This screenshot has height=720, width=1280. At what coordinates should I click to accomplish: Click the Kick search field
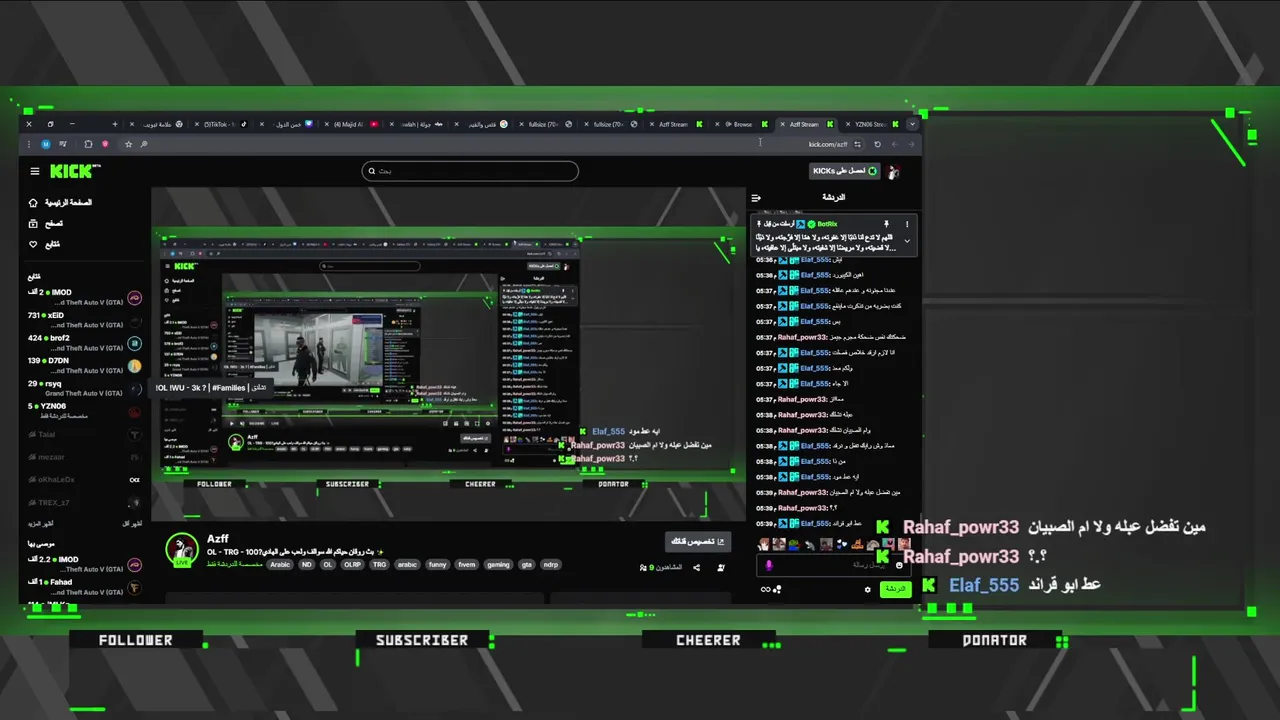pyautogui.click(x=470, y=171)
